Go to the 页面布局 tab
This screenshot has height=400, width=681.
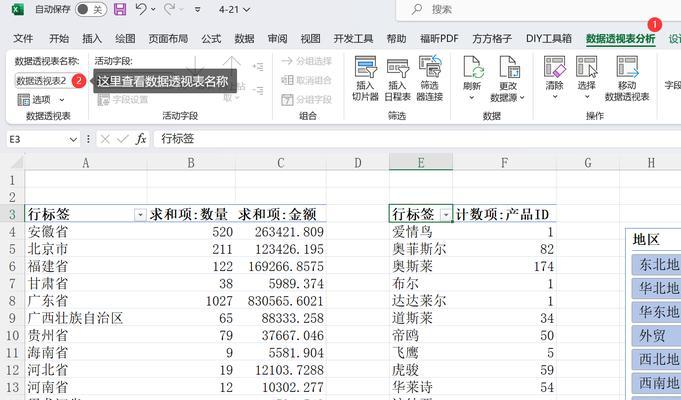tap(168, 39)
